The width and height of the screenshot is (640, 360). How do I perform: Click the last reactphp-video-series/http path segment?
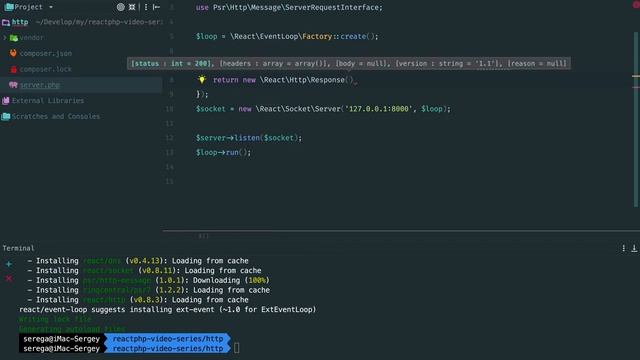[168, 349]
